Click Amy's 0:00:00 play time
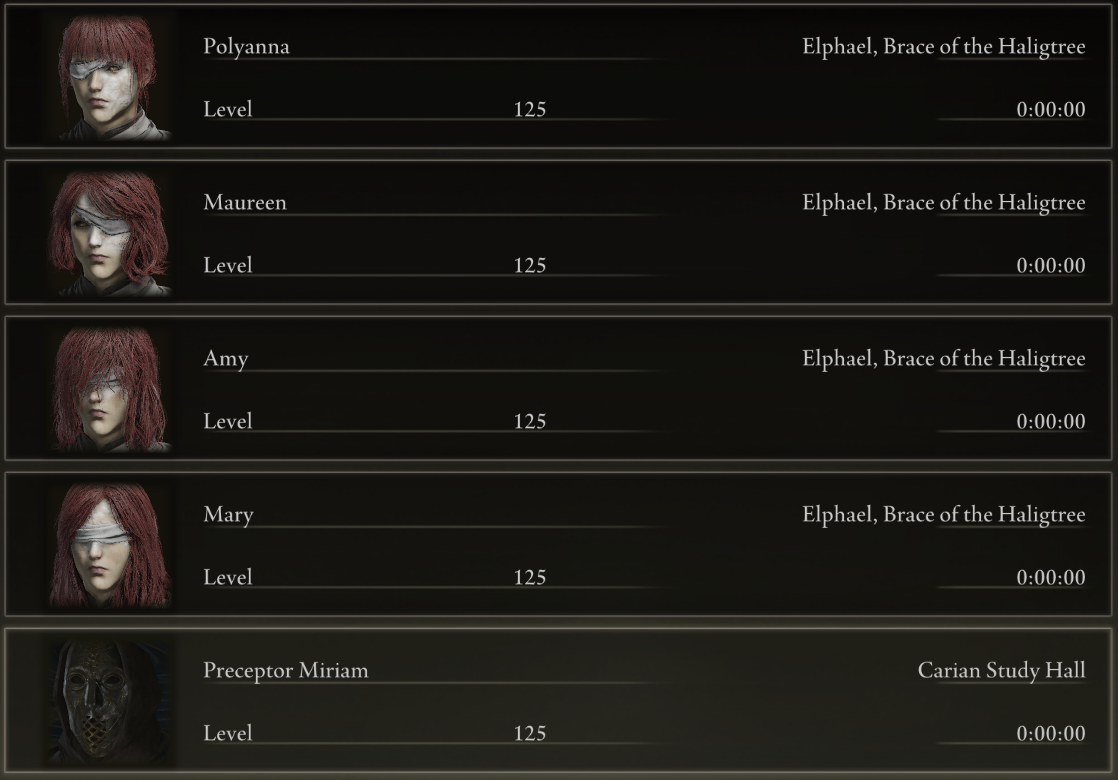This screenshot has height=780, width=1118. 1050,421
